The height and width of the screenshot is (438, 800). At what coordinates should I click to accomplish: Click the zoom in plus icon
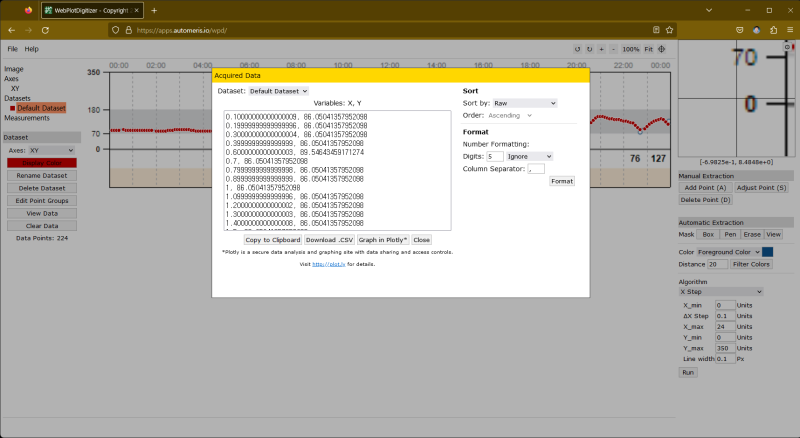tap(601, 48)
